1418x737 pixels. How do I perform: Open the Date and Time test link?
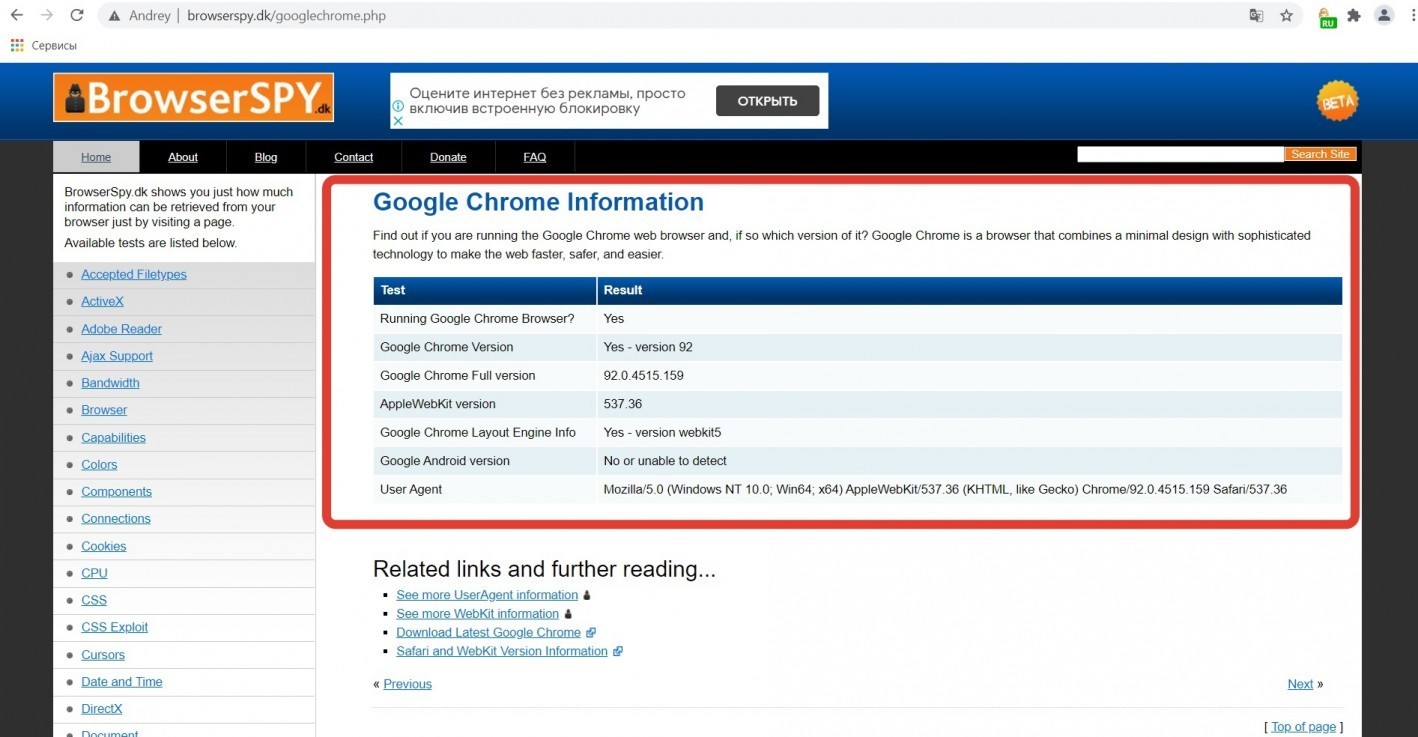[121, 682]
